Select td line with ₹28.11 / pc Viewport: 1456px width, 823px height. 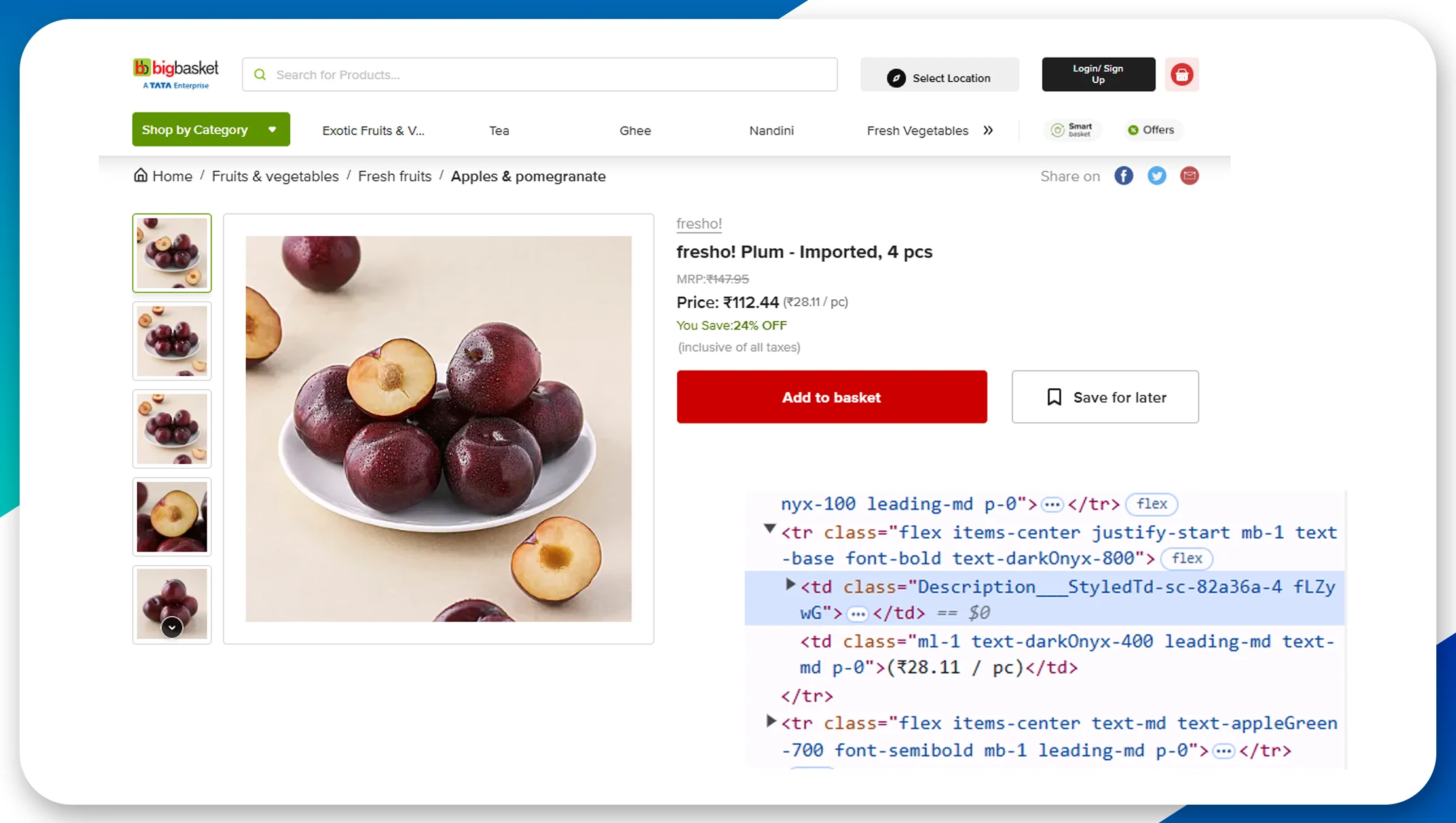[1067, 655]
